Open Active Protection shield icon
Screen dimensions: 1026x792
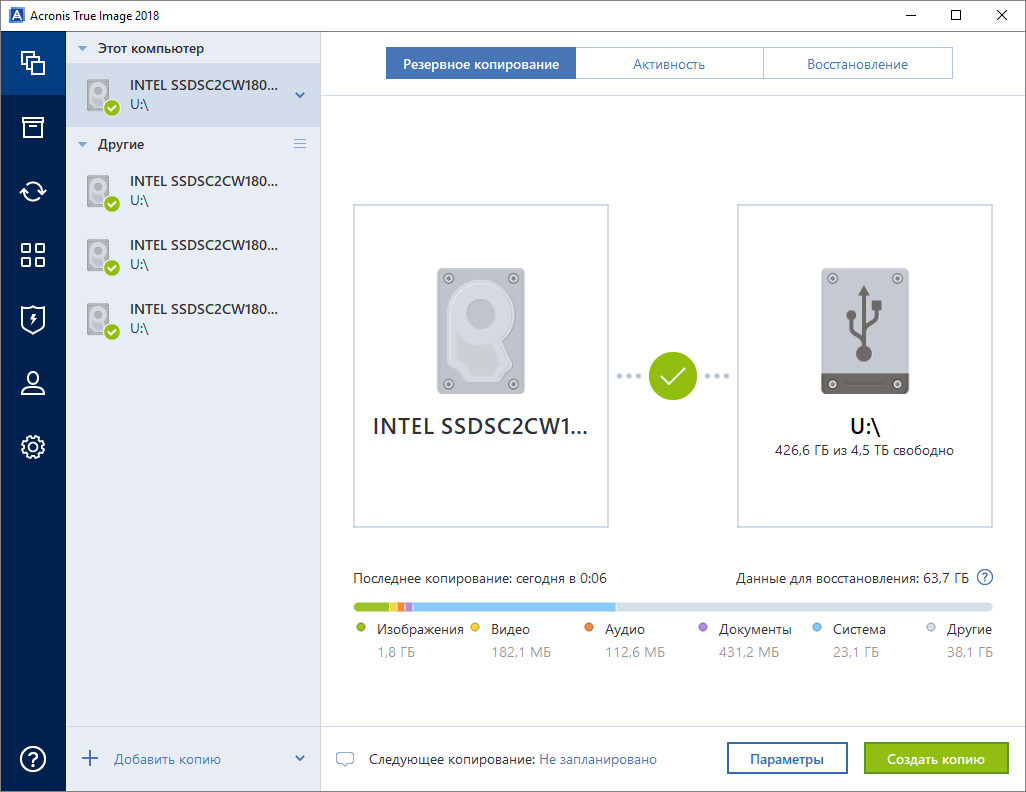(x=33, y=319)
